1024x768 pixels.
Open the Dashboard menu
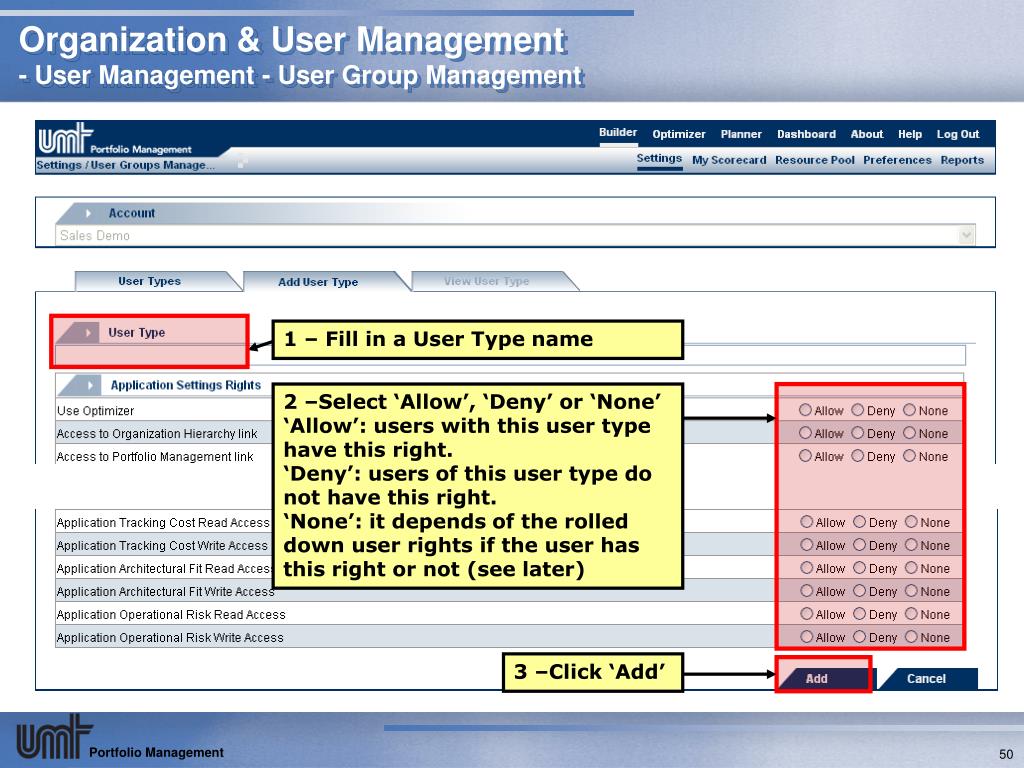coord(807,134)
